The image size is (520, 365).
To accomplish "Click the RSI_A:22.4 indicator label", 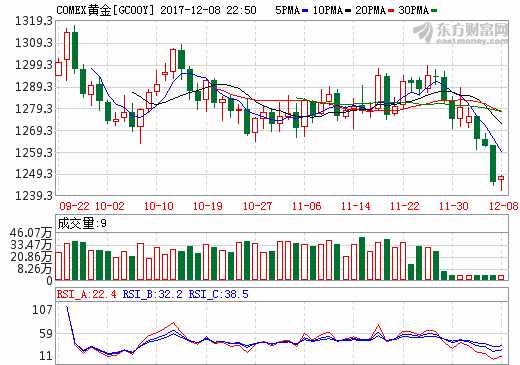I will pyautogui.click(x=87, y=294).
